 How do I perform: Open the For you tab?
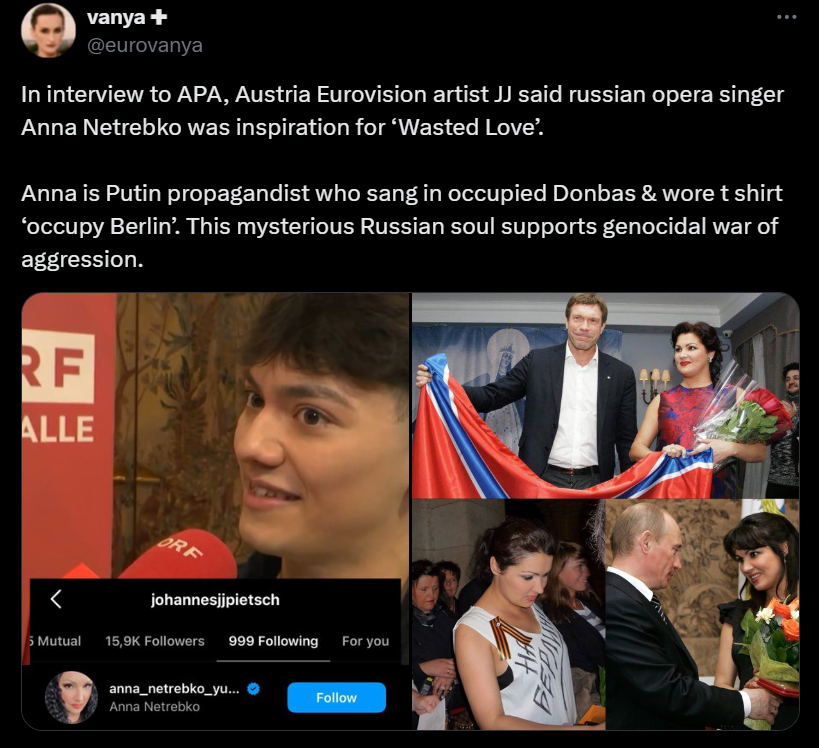pyautogui.click(x=366, y=641)
